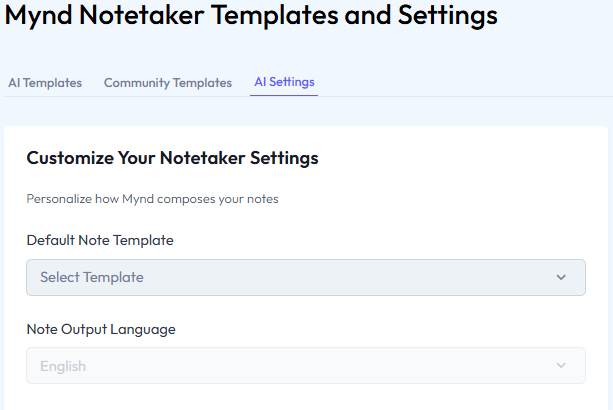Click the word Mynd in the page title
613x410 pixels.
pos(42,16)
